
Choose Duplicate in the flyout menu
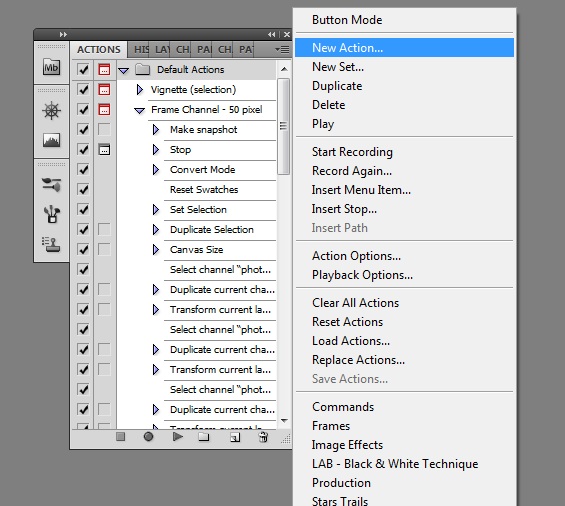tap(404, 86)
